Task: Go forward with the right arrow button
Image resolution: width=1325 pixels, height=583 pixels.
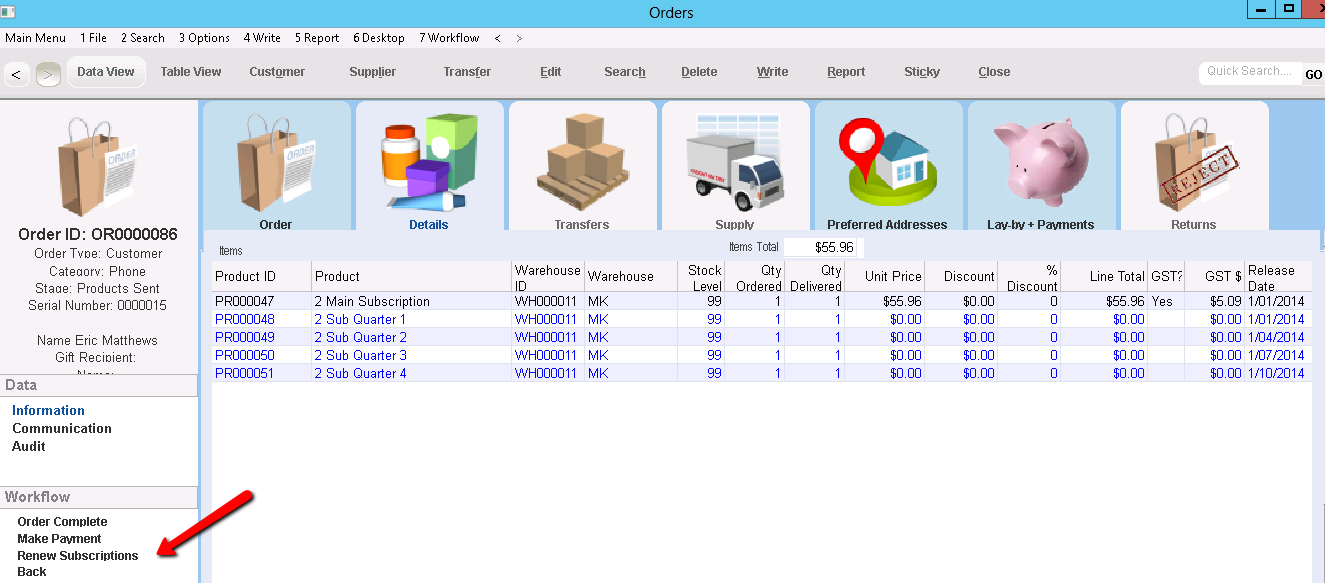Action: tap(48, 74)
